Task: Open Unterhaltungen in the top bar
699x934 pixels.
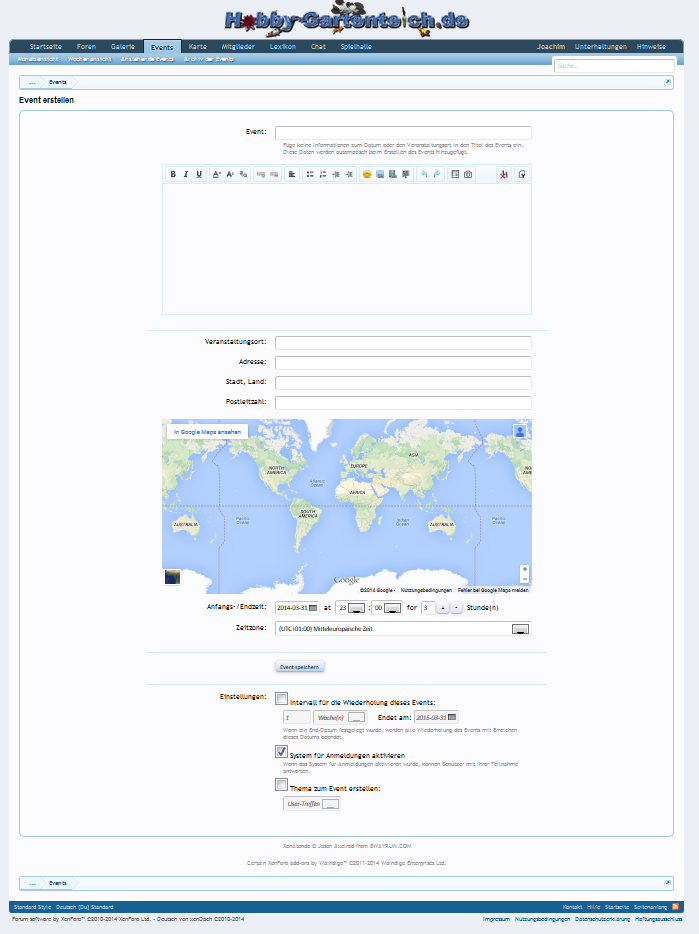Action: (x=601, y=46)
